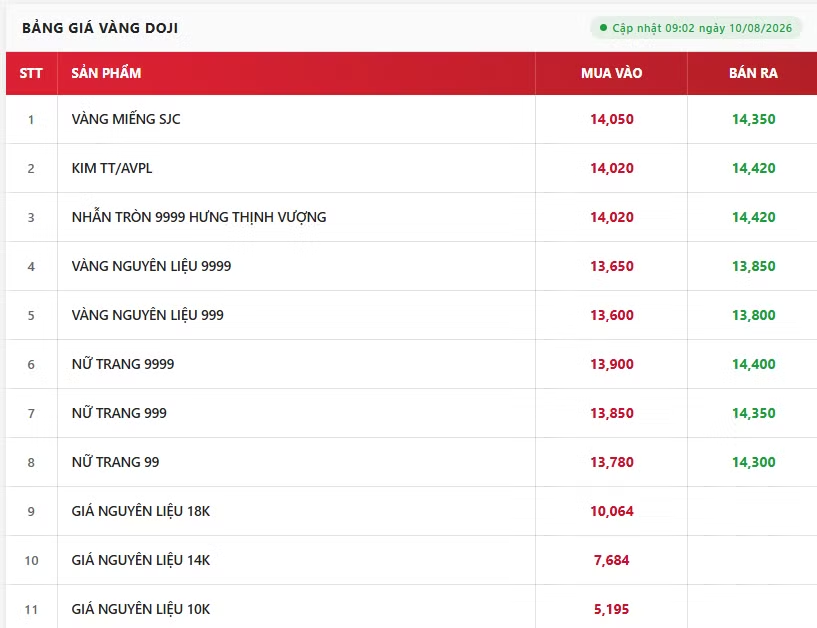Click the MUA VÀO column header
The height and width of the screenshot is (628, 817).
tap(612, 73)
